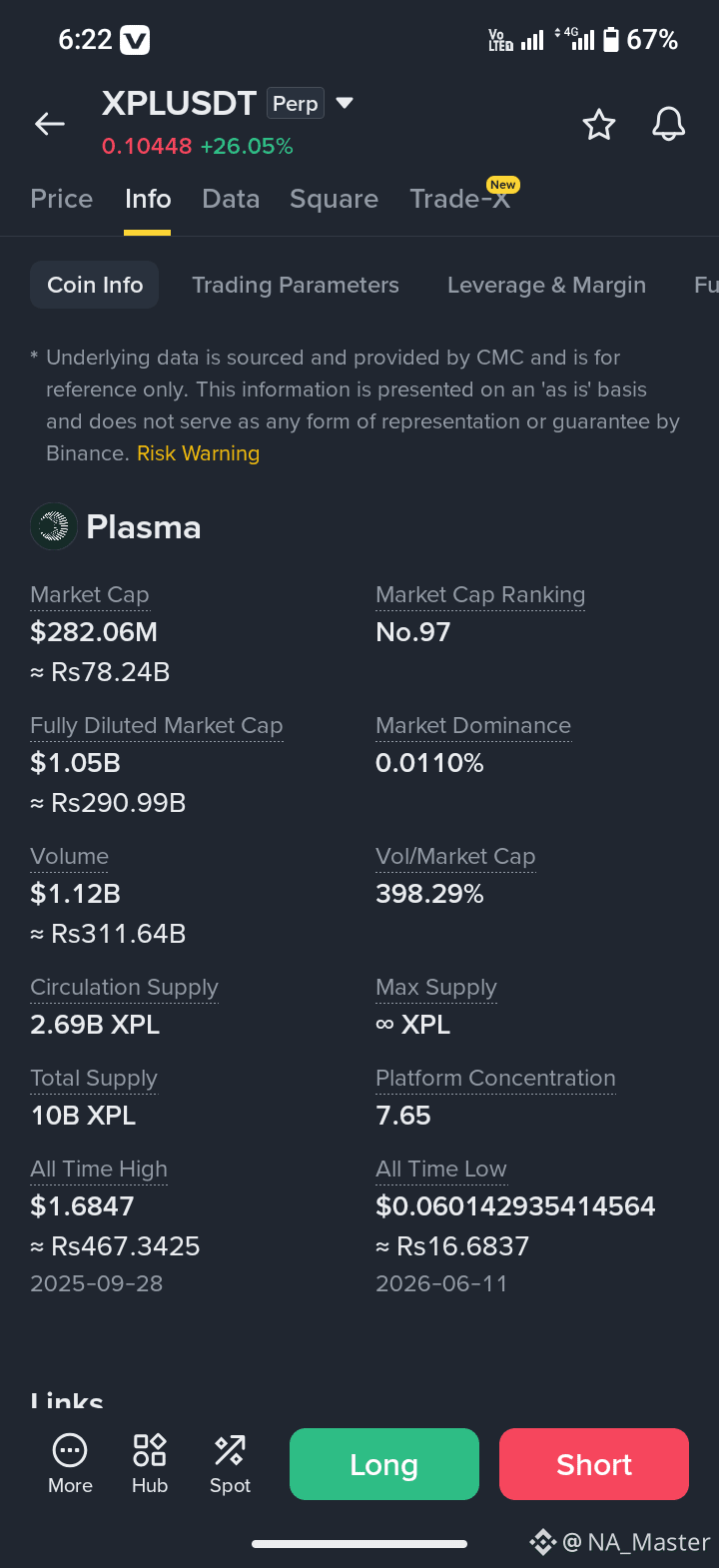Add XPLUSDT to favorites with star
The width and height of the screenshot is (719, 1568).
[x=599, y=125]
